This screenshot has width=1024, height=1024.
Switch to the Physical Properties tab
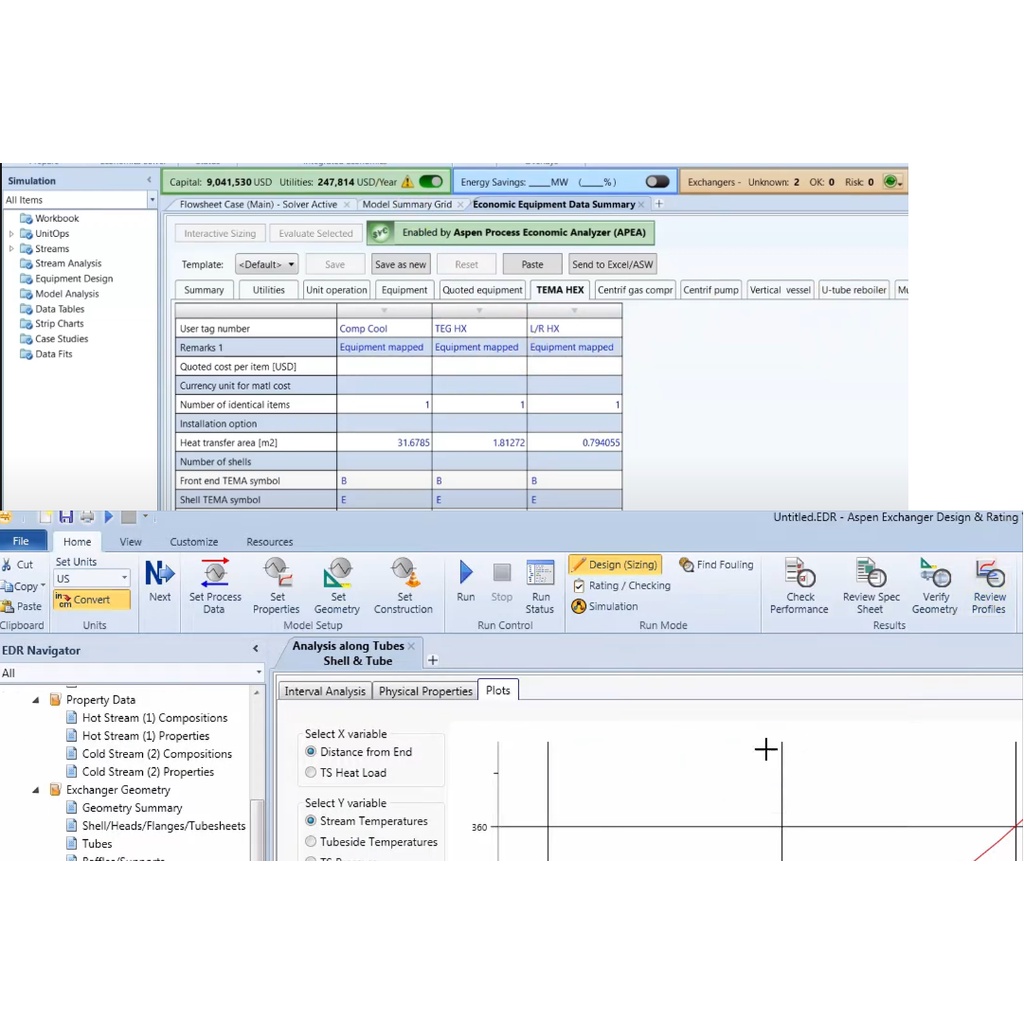point(424,691)
